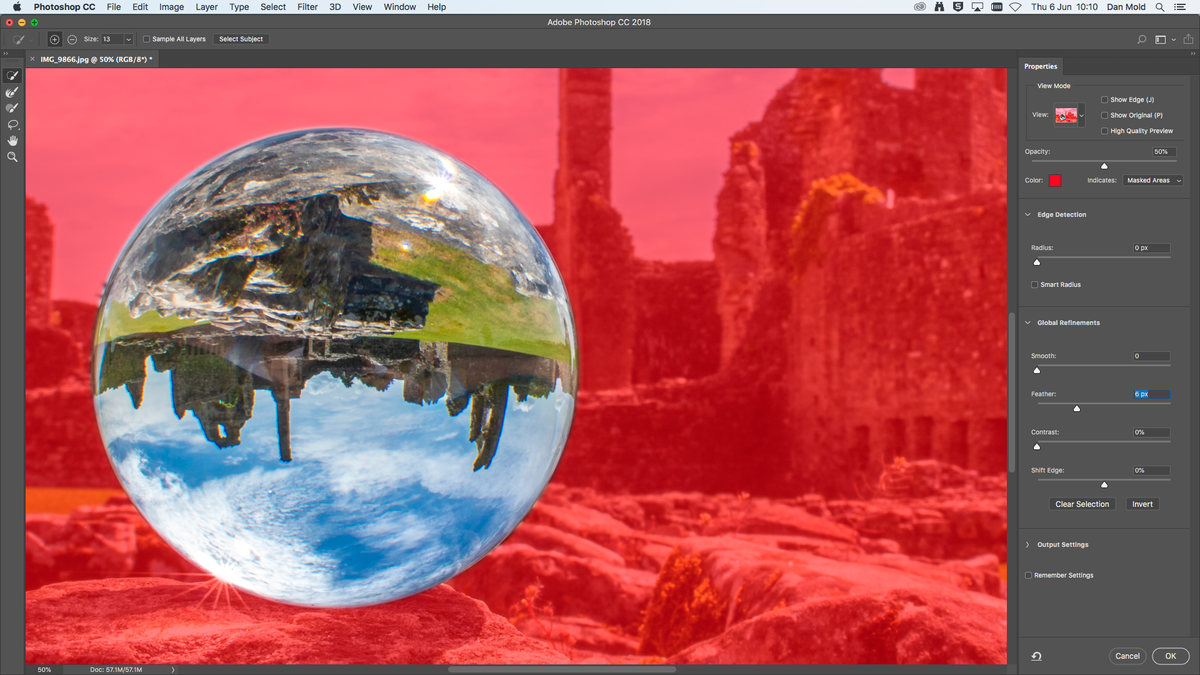
Task: Select the Refine Edge Brush tool
Action: coord(12,91)
